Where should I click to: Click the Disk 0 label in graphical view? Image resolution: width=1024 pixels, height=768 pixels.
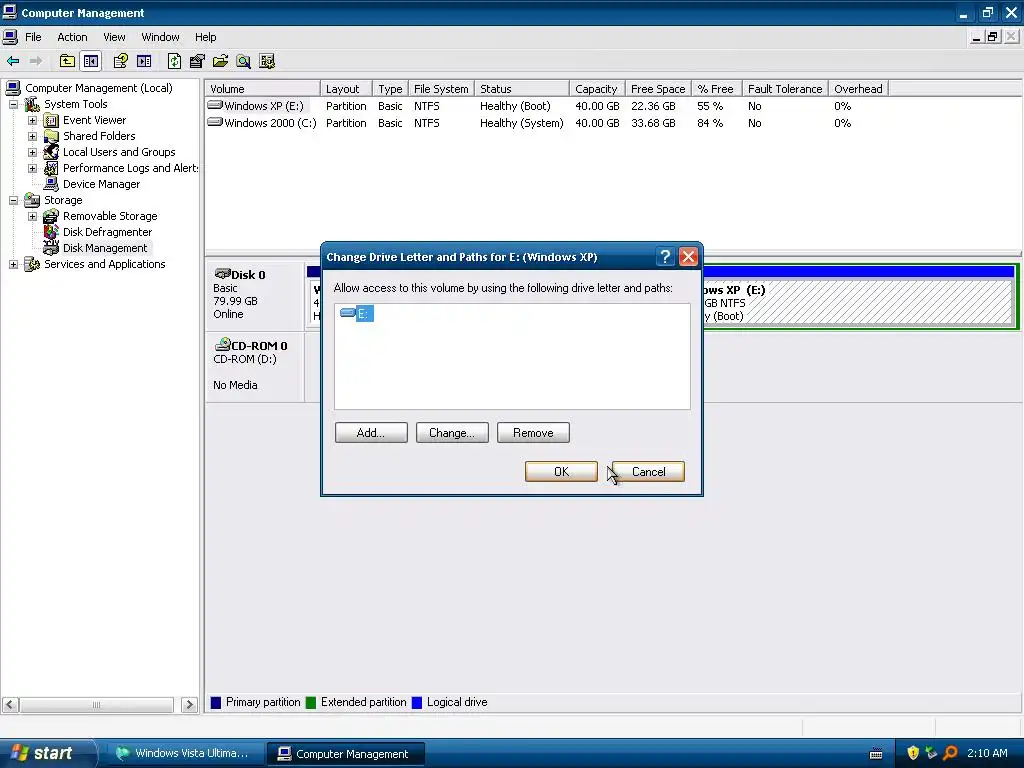coord(248,275)
